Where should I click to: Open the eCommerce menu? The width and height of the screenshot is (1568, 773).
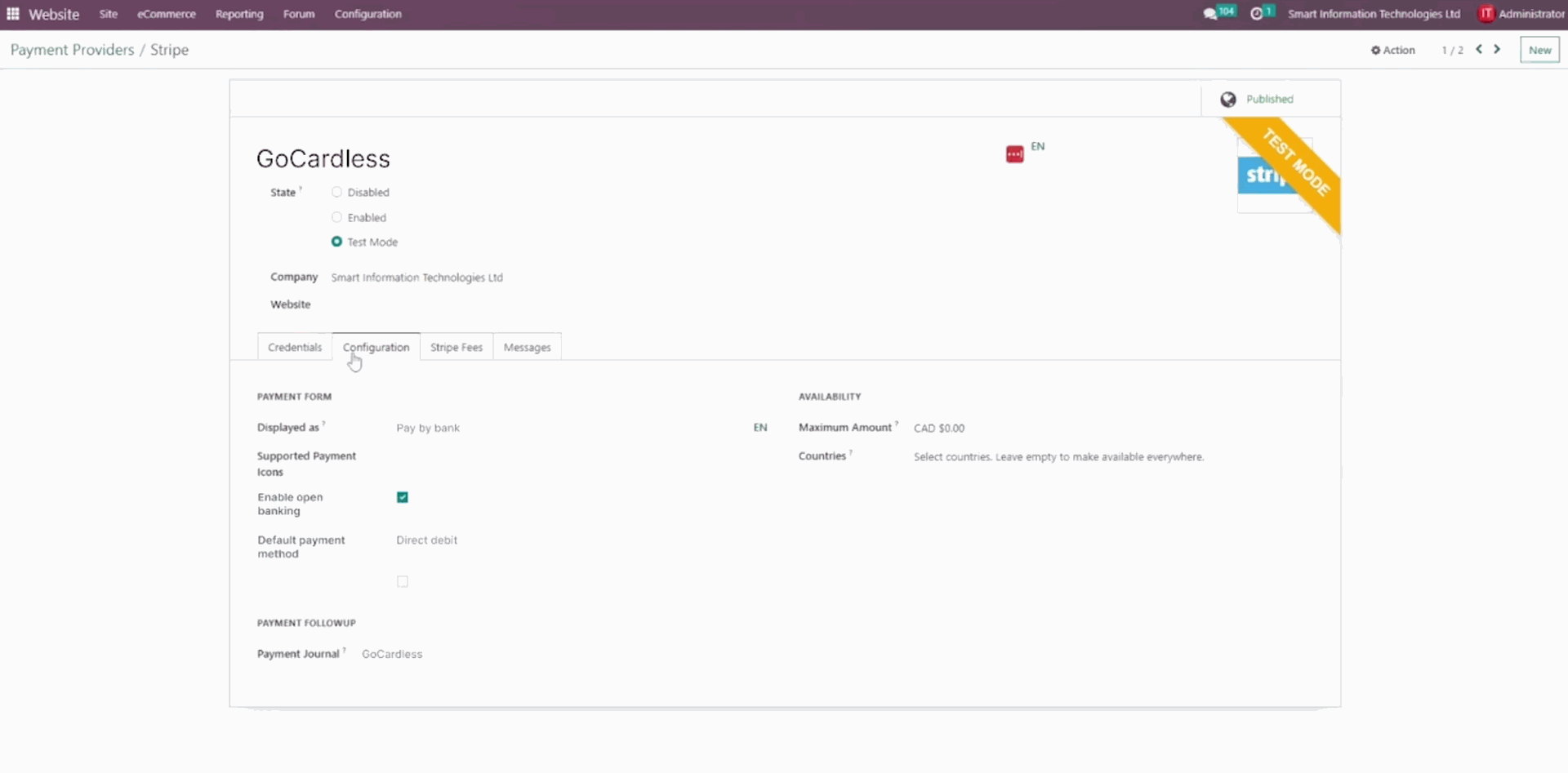pos(167,14)
